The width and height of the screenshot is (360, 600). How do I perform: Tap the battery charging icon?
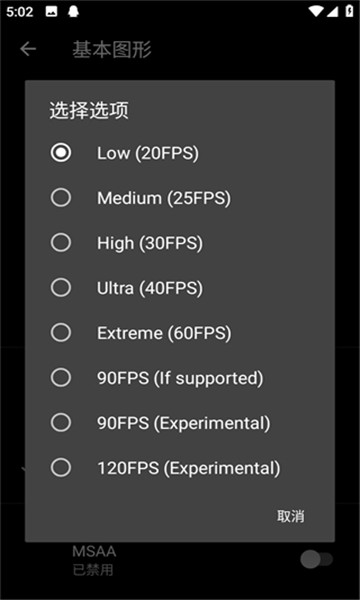pyautogui.click(x=349, y=11)
